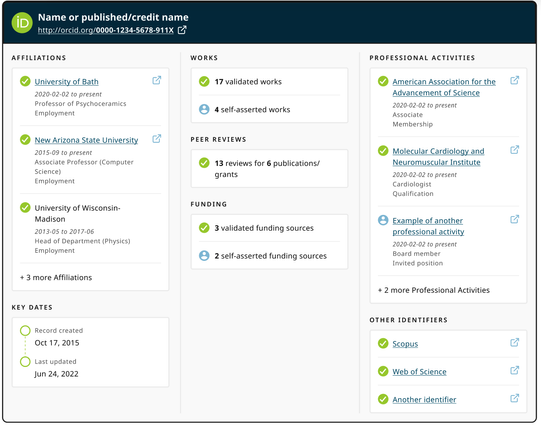Open external link icon for Another identifier

click(x=514, y=398)
